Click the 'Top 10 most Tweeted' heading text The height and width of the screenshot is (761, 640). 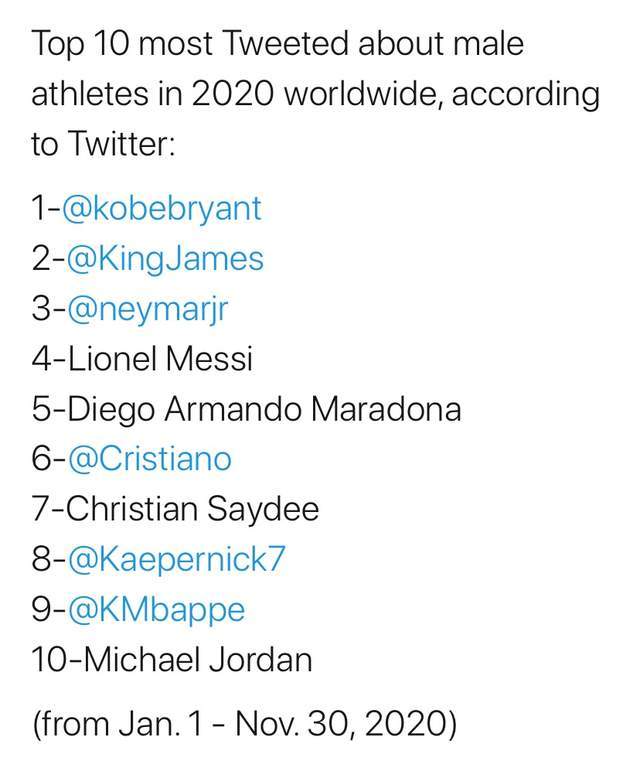pyautogui.click(x=191, y=45)
